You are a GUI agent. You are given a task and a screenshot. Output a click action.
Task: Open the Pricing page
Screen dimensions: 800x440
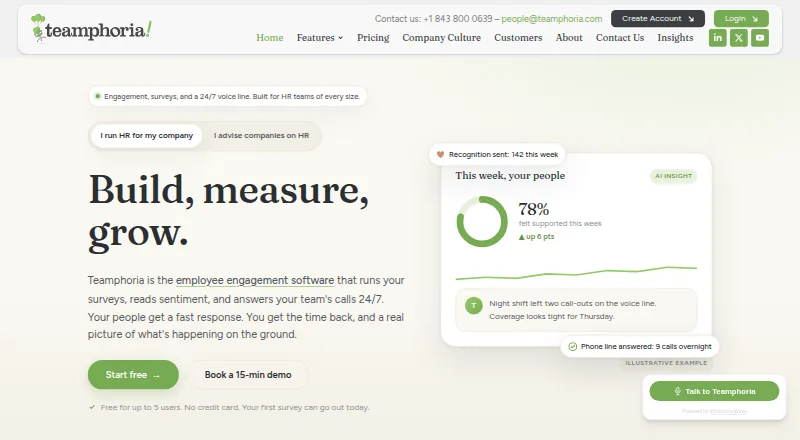coord(373,38)
